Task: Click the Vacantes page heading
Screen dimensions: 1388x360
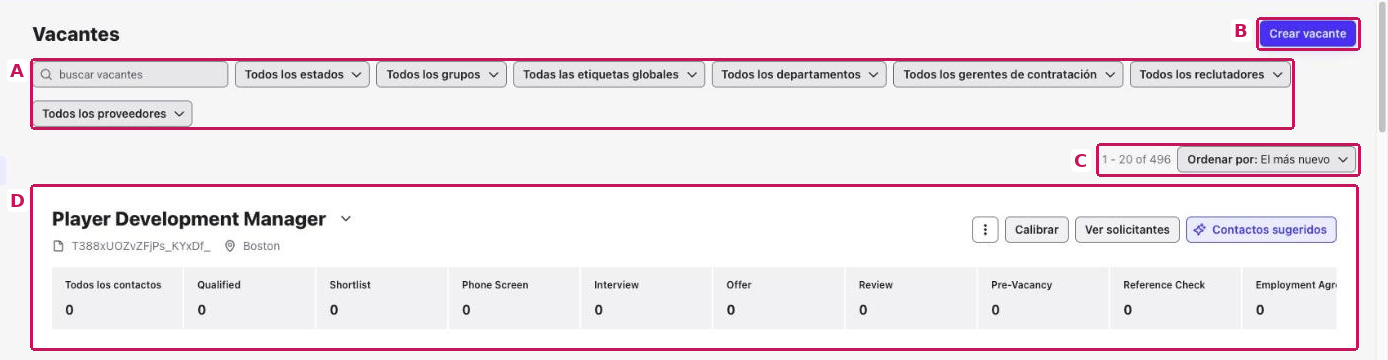Action: click(76, 34)
